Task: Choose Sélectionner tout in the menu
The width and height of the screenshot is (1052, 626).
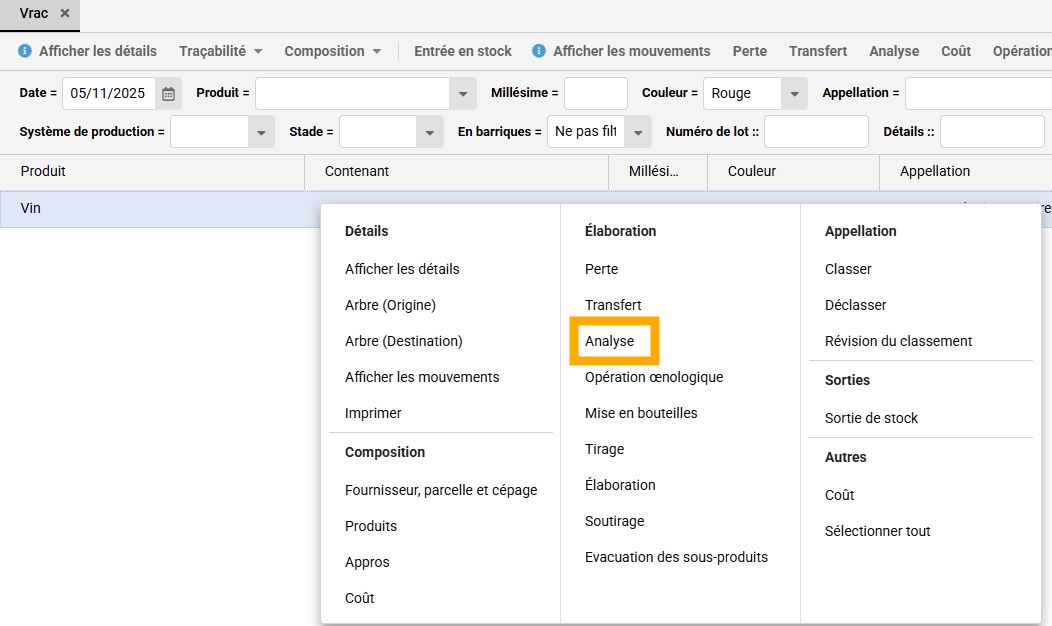Action: pyautogui.click(x=877, y=531)
